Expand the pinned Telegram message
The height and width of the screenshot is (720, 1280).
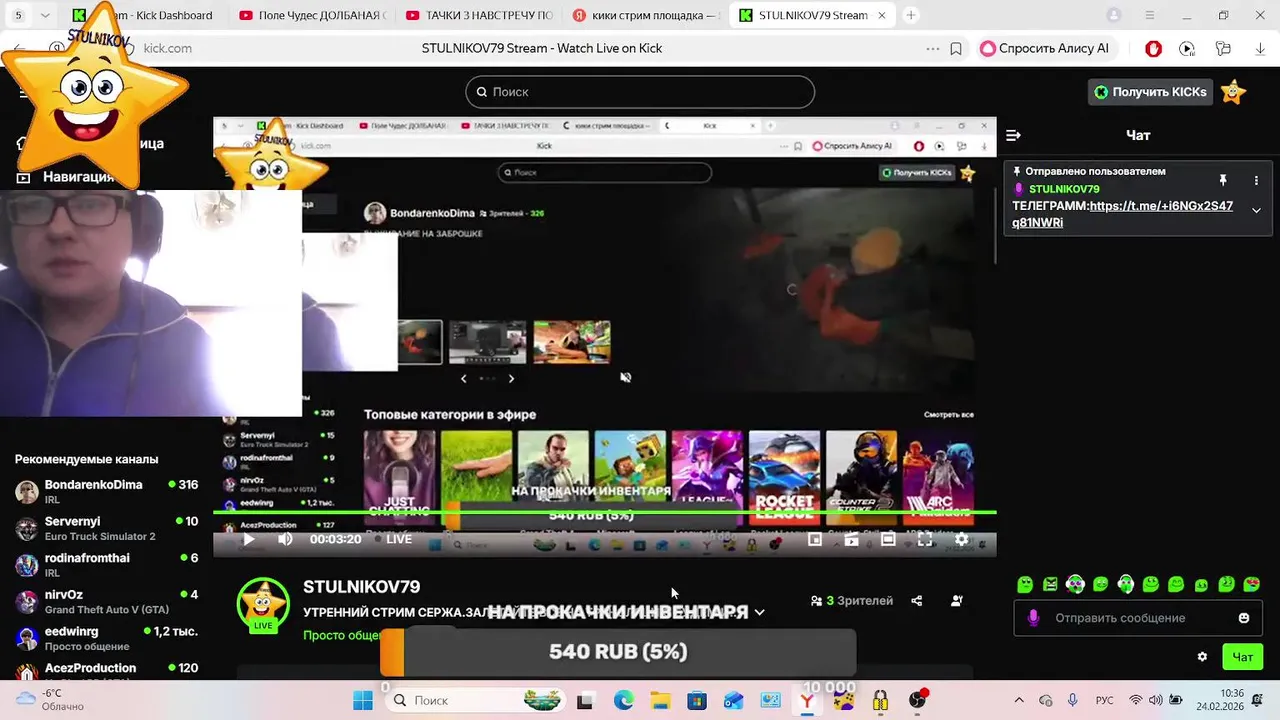[x=1256, y=210]
